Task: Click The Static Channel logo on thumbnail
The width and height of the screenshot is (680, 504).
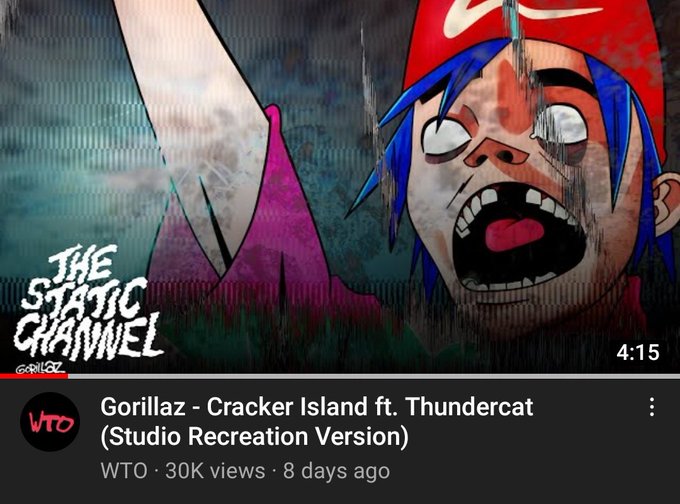Action: pyautogui.click(x=87, y=303)
